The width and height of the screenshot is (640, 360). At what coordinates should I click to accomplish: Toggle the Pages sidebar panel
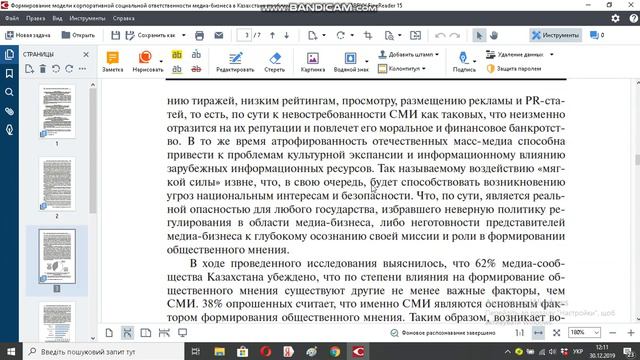9,54
